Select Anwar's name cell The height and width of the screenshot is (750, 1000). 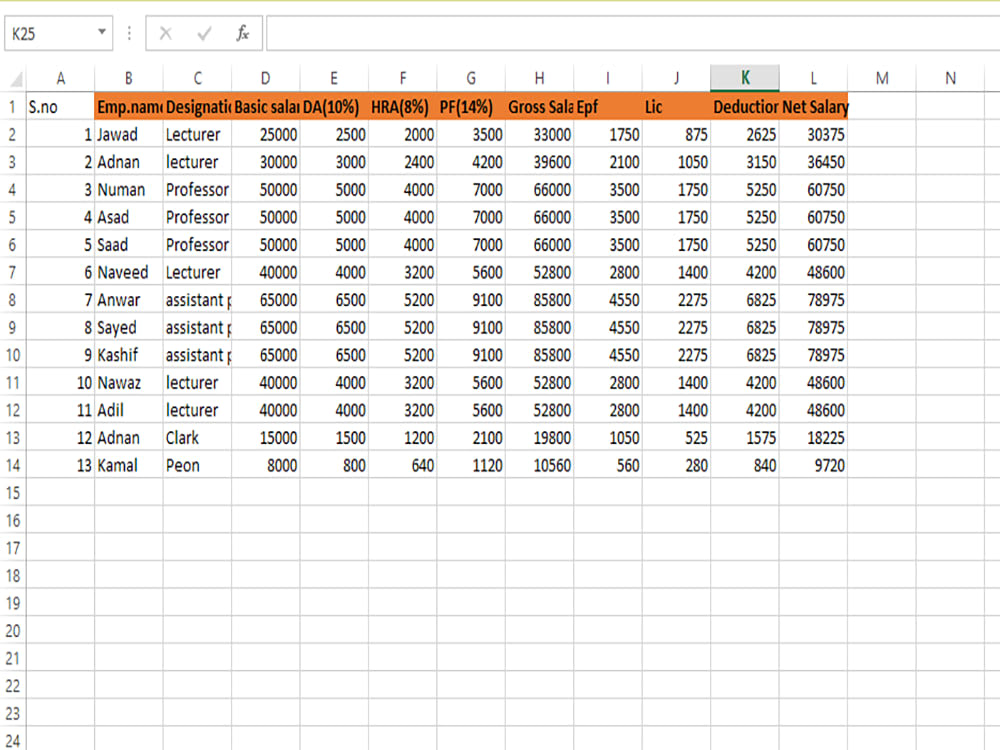click(x=129, y=300)
